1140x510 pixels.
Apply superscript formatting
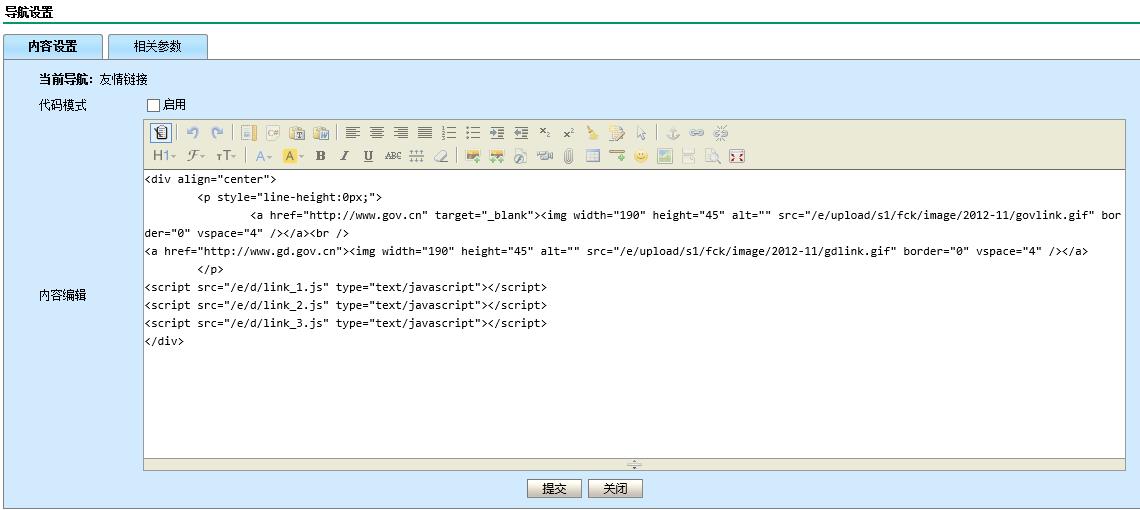[x=569, y=132]
